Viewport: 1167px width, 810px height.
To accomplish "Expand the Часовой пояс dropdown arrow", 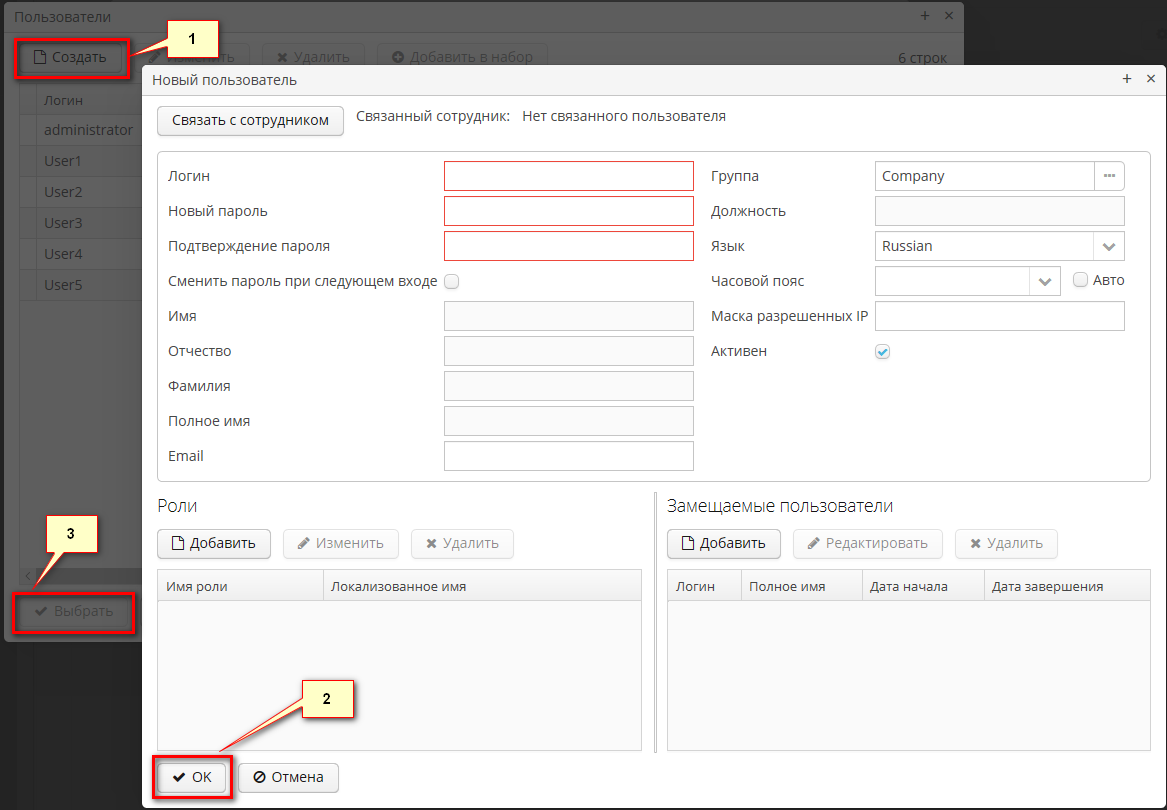I will (1045, 281).
